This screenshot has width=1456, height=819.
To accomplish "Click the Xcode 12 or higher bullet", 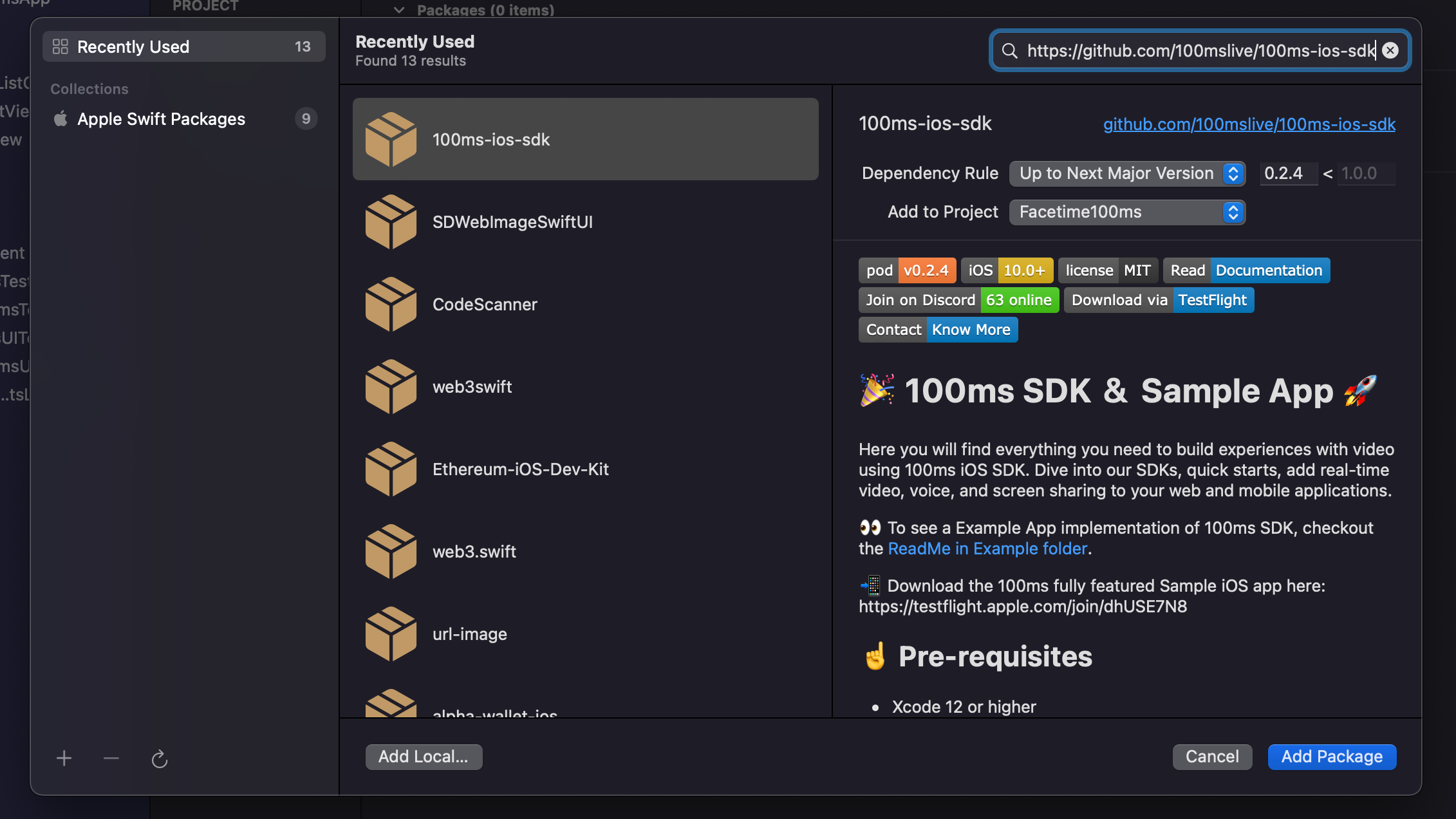I will point(964,707).
